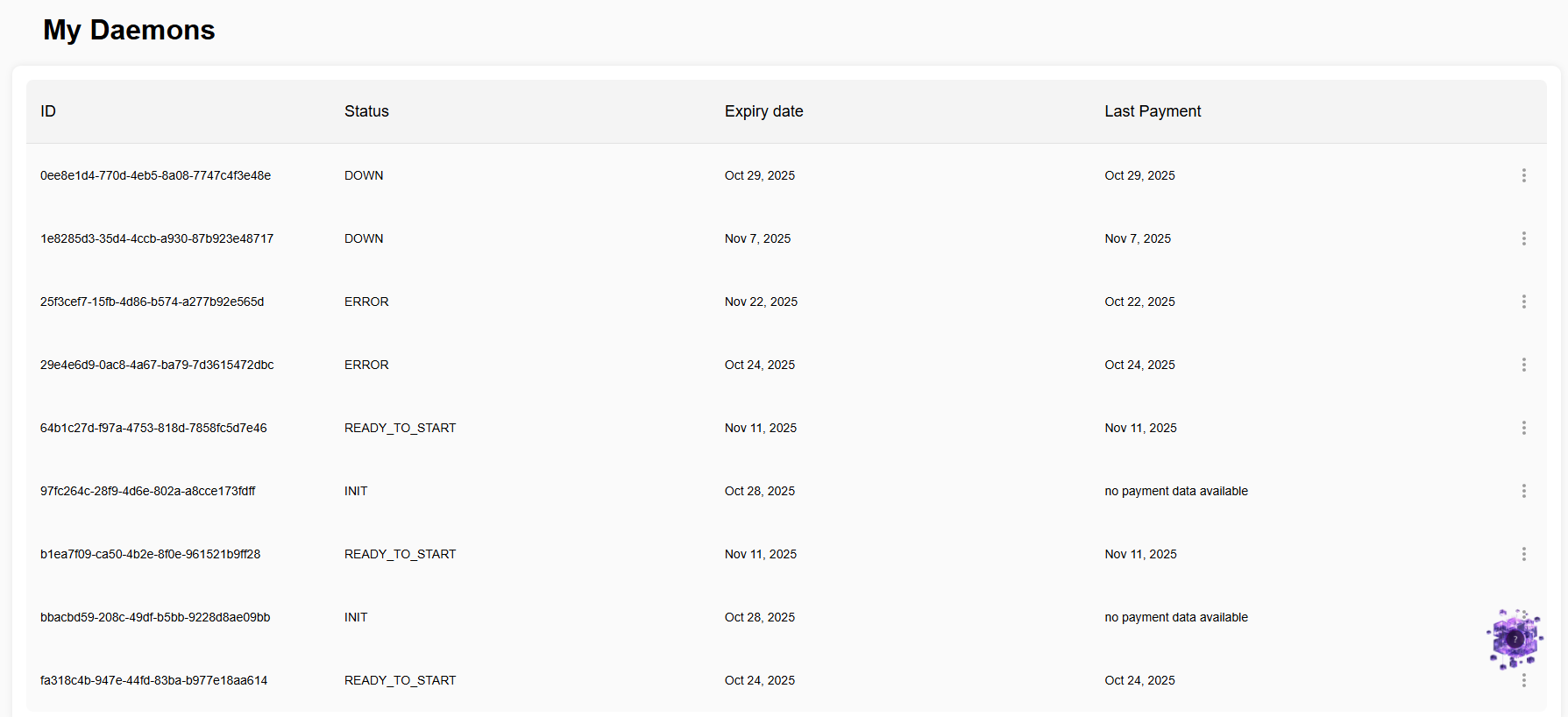Screen dimensions: 1568x717
Task: Open the kebab menu for daemon 1e8285d3
Action: 1523,238
